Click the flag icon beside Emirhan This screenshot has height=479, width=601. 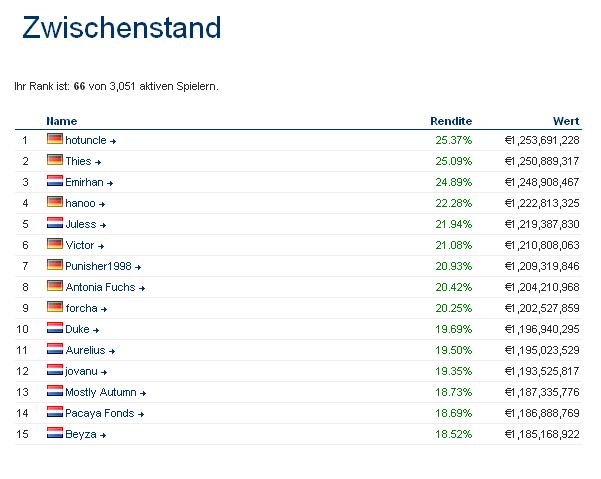click(x=54, y=182)
